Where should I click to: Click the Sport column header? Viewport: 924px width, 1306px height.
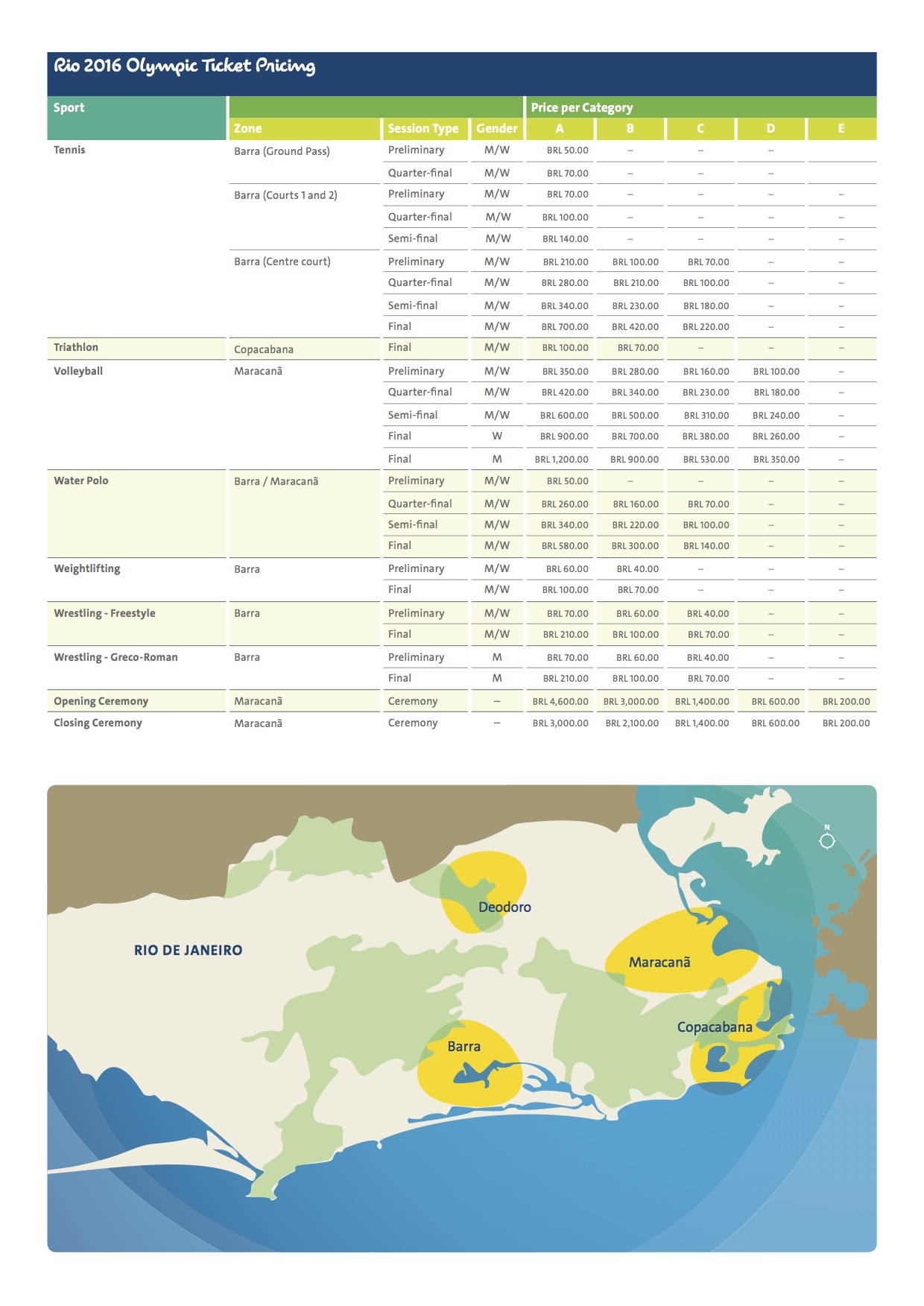[x=69, y=107]
